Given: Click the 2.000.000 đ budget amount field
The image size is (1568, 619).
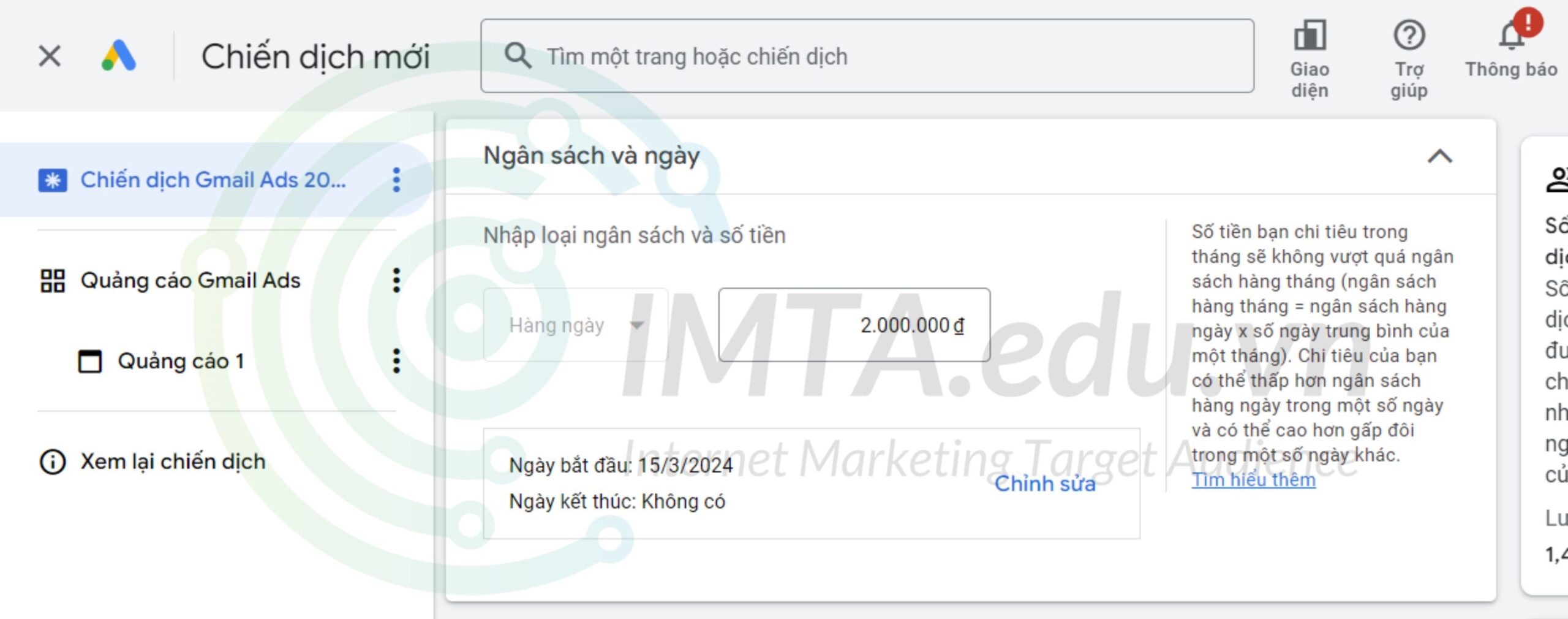Looking at the screenshot, I should coord(854,325).
